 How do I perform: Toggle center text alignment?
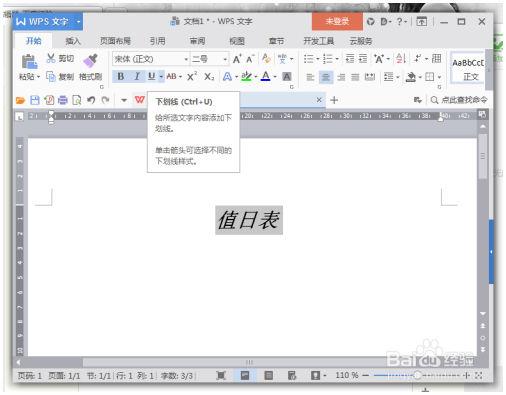click(326, 77)
